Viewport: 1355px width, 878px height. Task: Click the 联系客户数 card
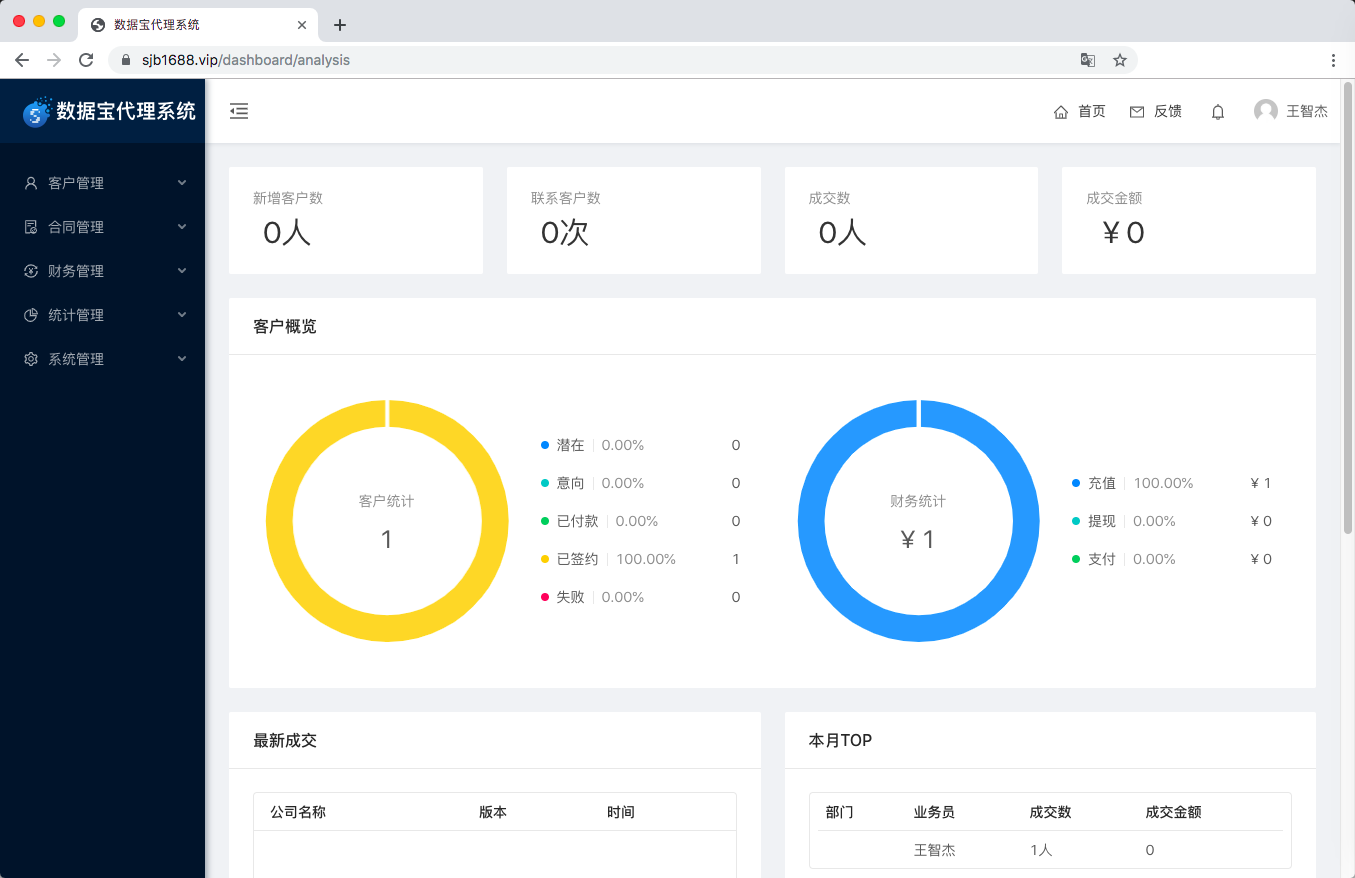(633, 220)
